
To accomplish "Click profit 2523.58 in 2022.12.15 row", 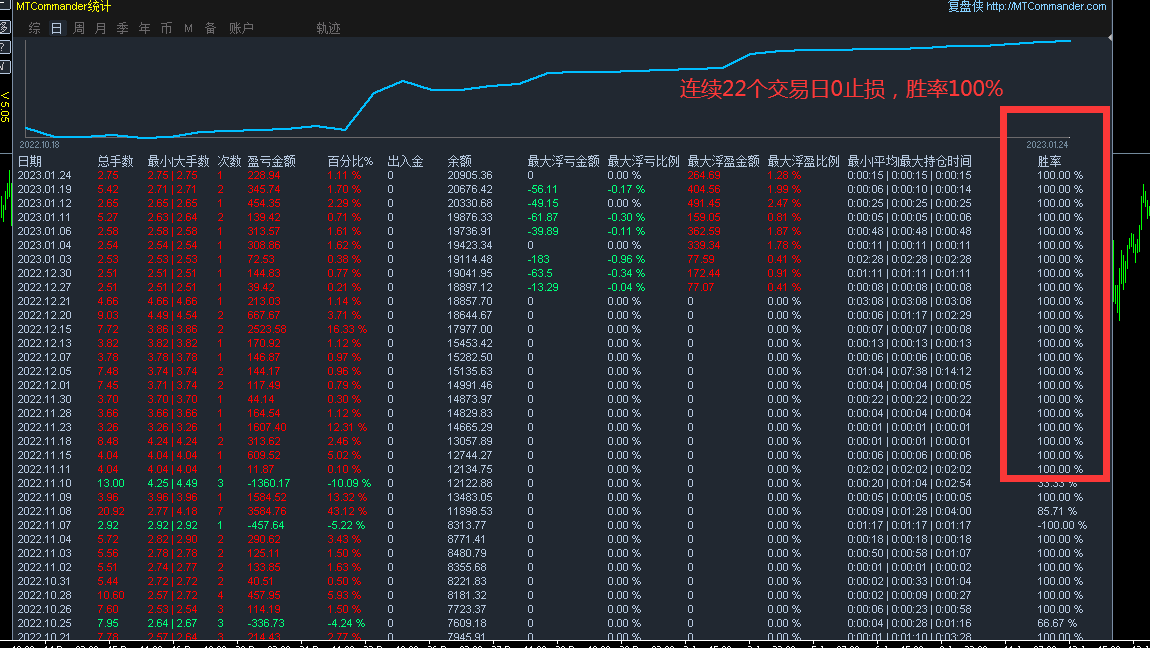I will 267,329.
